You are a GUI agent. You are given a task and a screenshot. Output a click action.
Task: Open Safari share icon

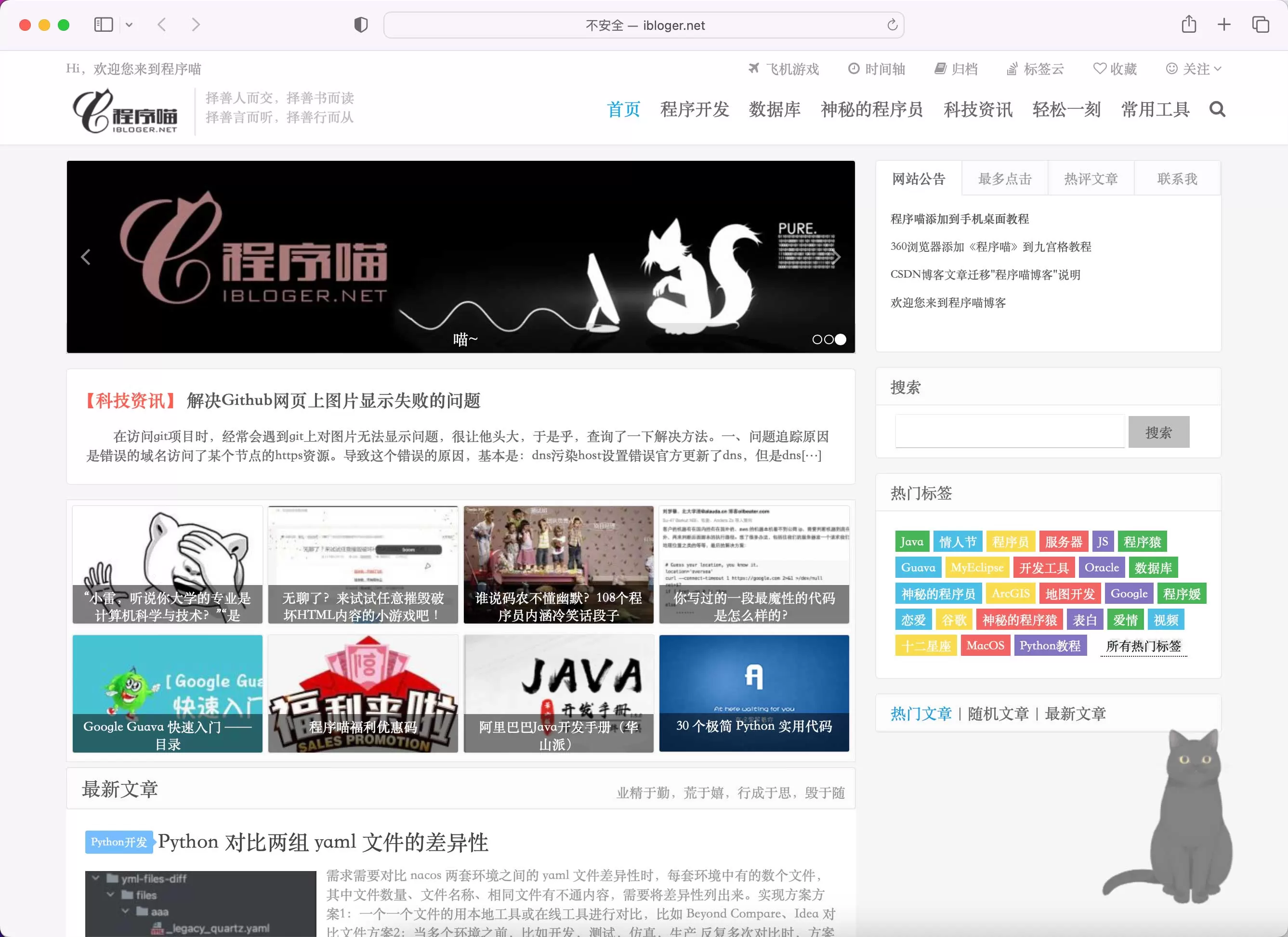point(1189,25)
